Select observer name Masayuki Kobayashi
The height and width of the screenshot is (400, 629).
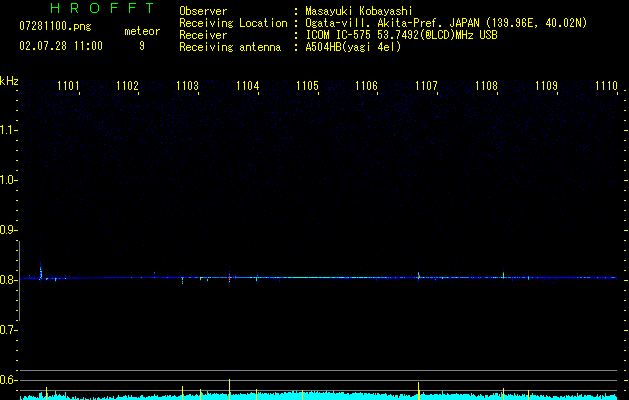359,11
